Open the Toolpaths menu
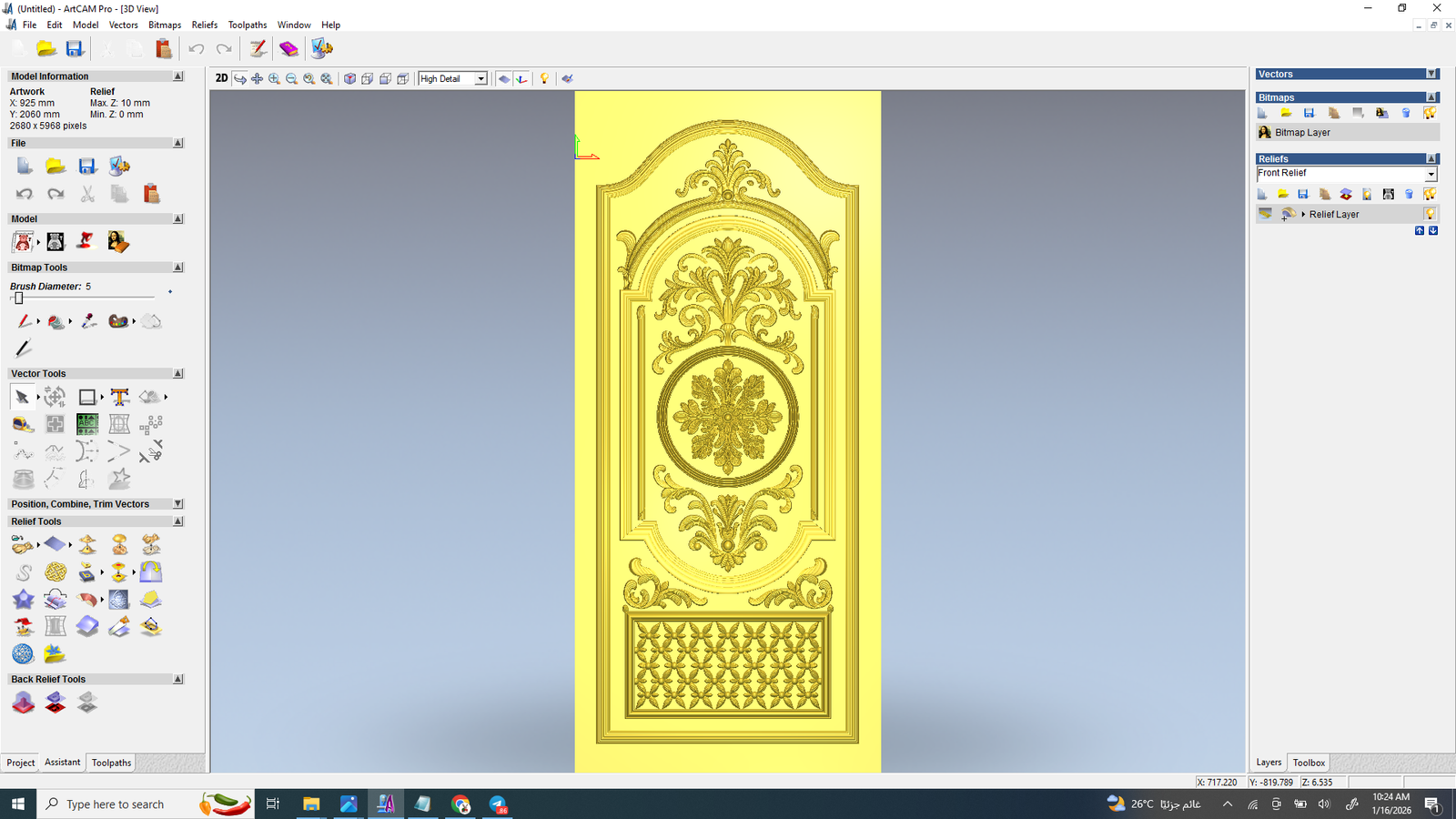Screen dimensions: 1456x819 tap(247, 25)
